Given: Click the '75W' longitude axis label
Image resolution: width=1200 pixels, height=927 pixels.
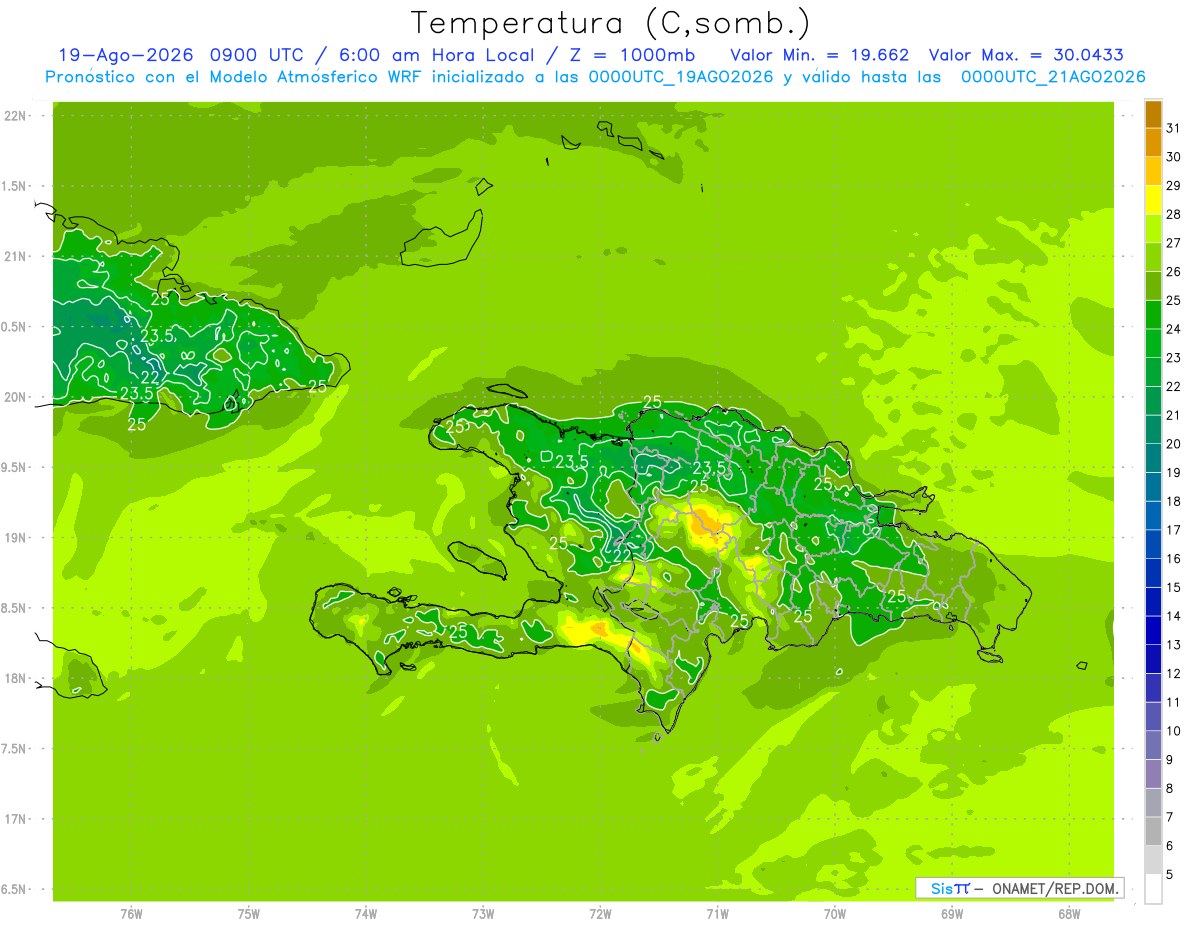Looking at the screenshot, I should pyautogui.click(x=249, y=914).
